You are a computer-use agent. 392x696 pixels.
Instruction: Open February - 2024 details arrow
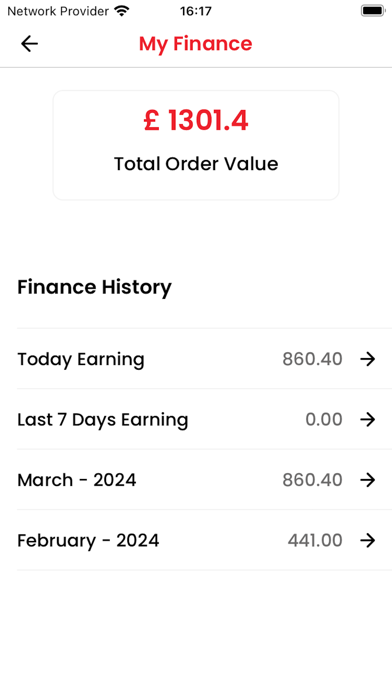point(368,540)
